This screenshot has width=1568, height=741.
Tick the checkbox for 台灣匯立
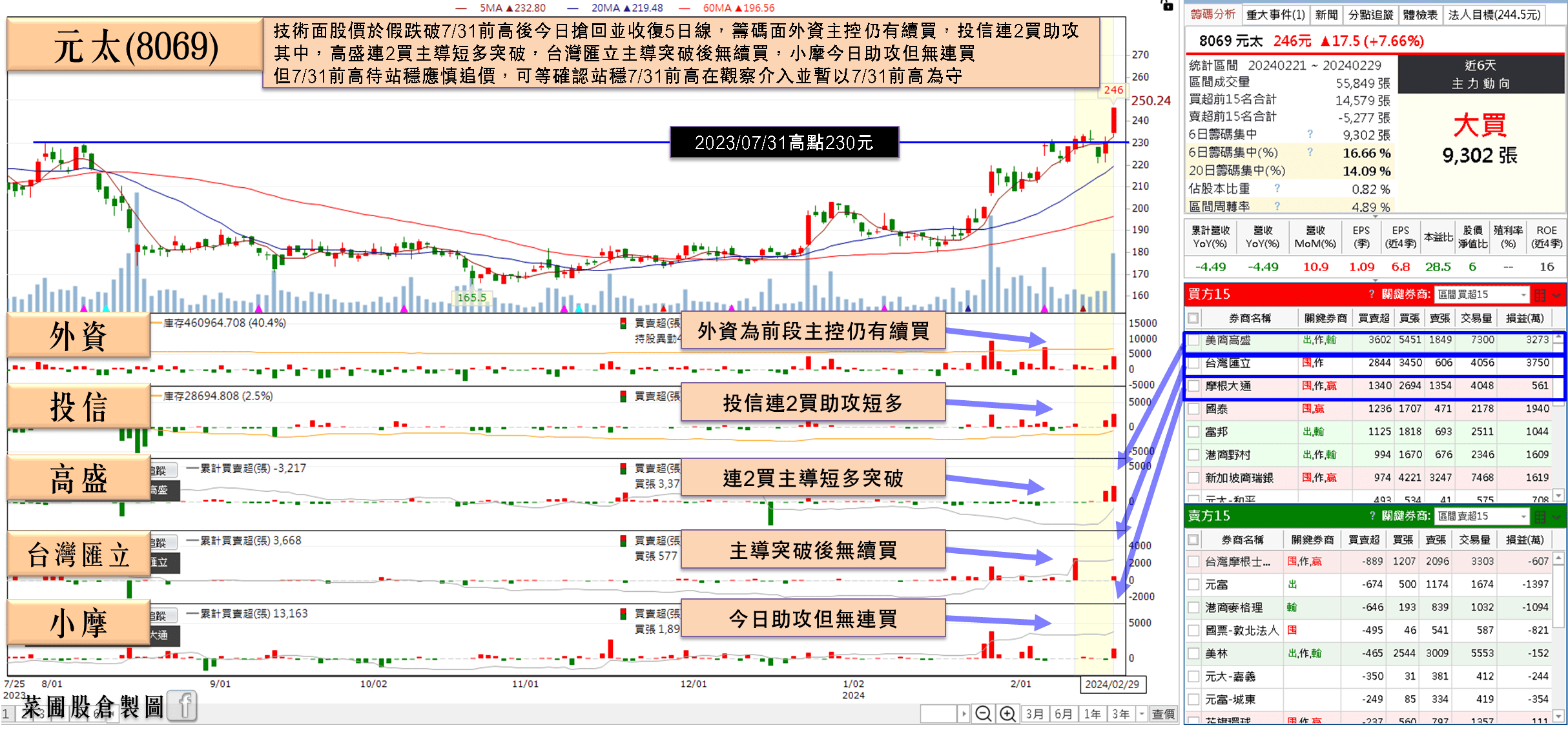[x=1193, y=363]
